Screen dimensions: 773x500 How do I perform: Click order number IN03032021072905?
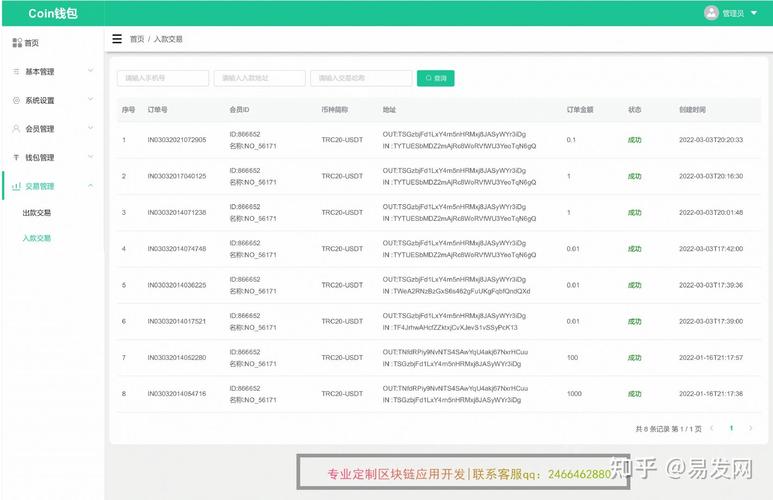(177, 140)
